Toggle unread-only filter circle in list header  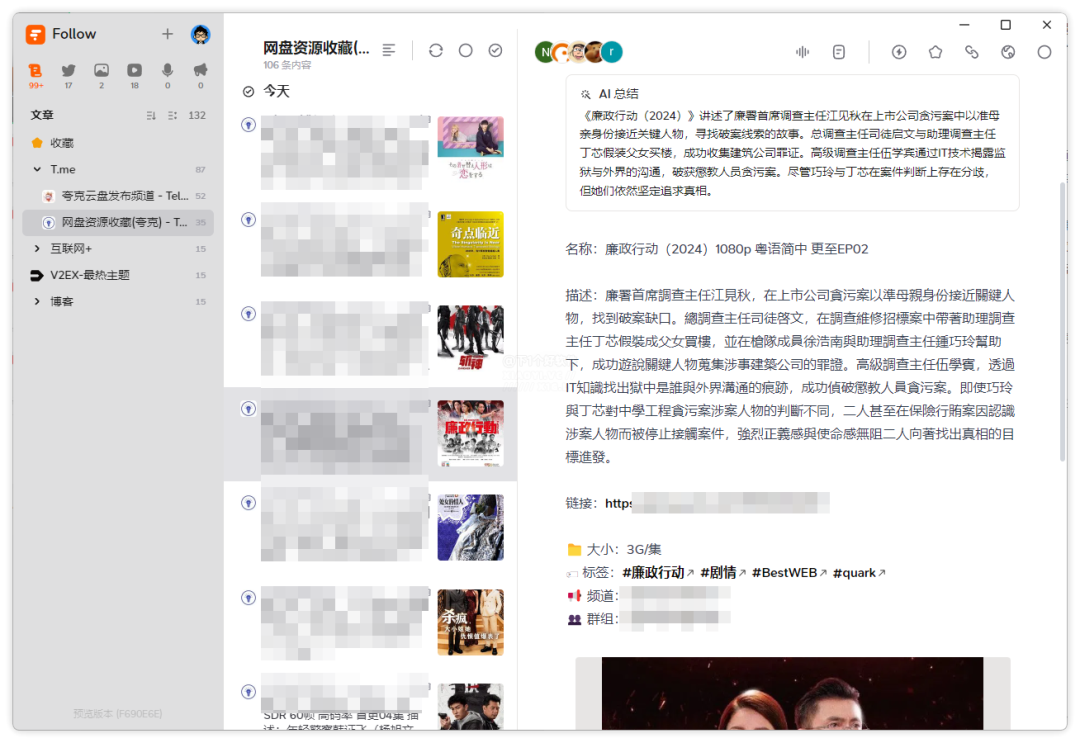tap(465, 51)
